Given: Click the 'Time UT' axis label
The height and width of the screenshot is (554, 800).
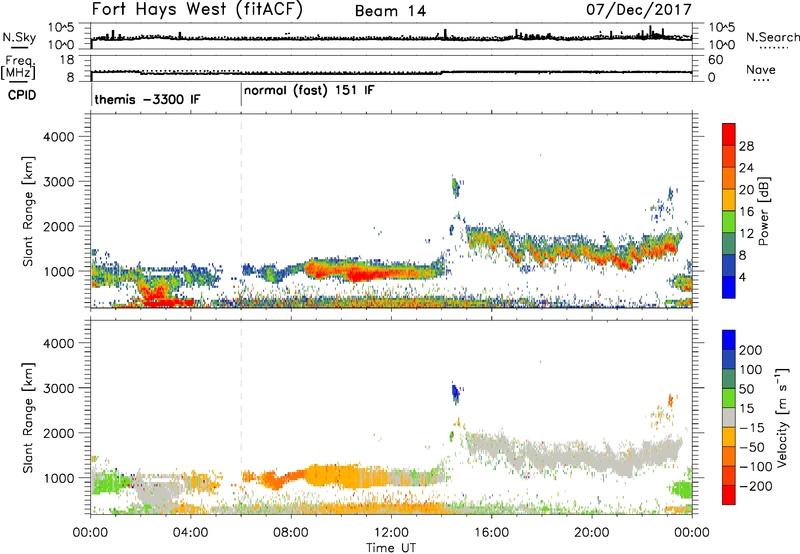Looking at the screenshot, I should [391, 548].
